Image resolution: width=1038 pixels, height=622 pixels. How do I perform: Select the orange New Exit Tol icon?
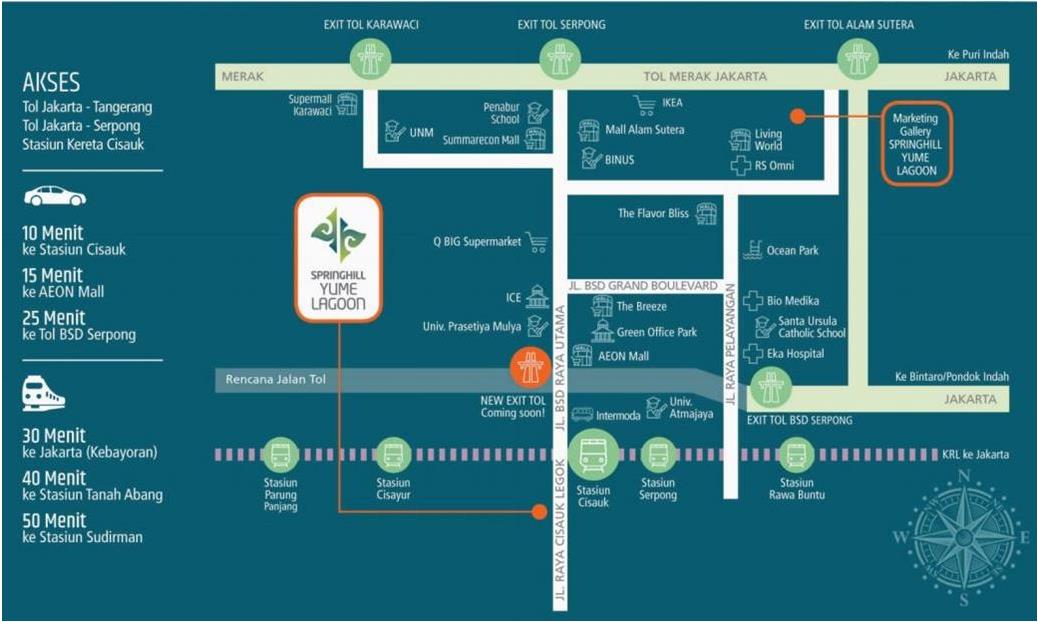tap(530, 368)
